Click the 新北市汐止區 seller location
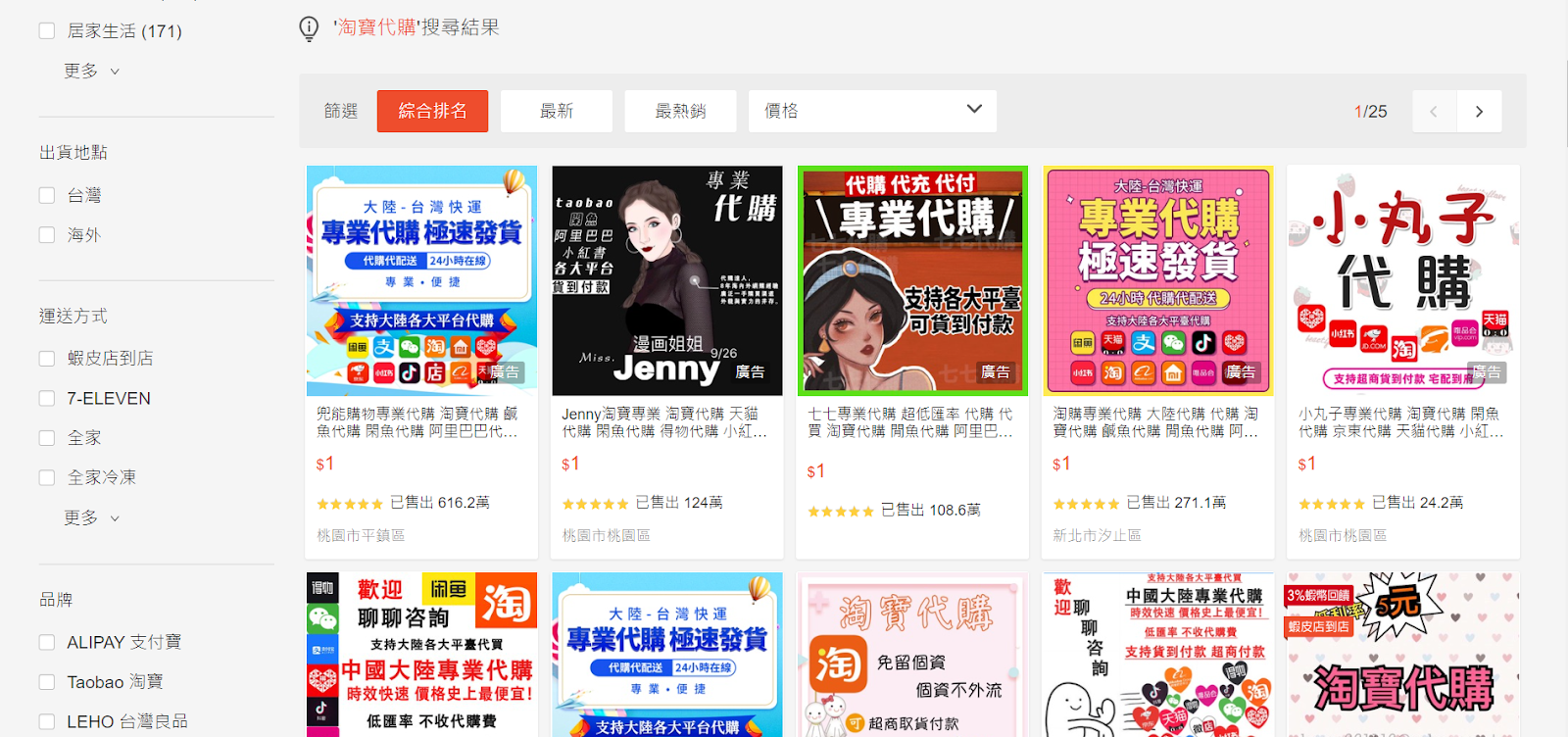The height and width of the screenshot is (737, 1568). (x=1097, y=536)
